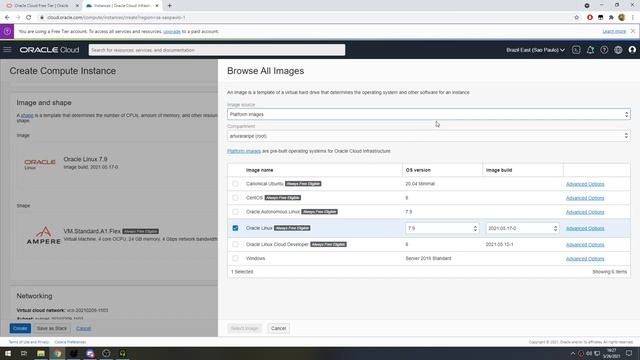Image resolution: width=640 pixels, height=360 pixels.
Task: Open the Brazil East region selector
Action: (x=536, y=50)
